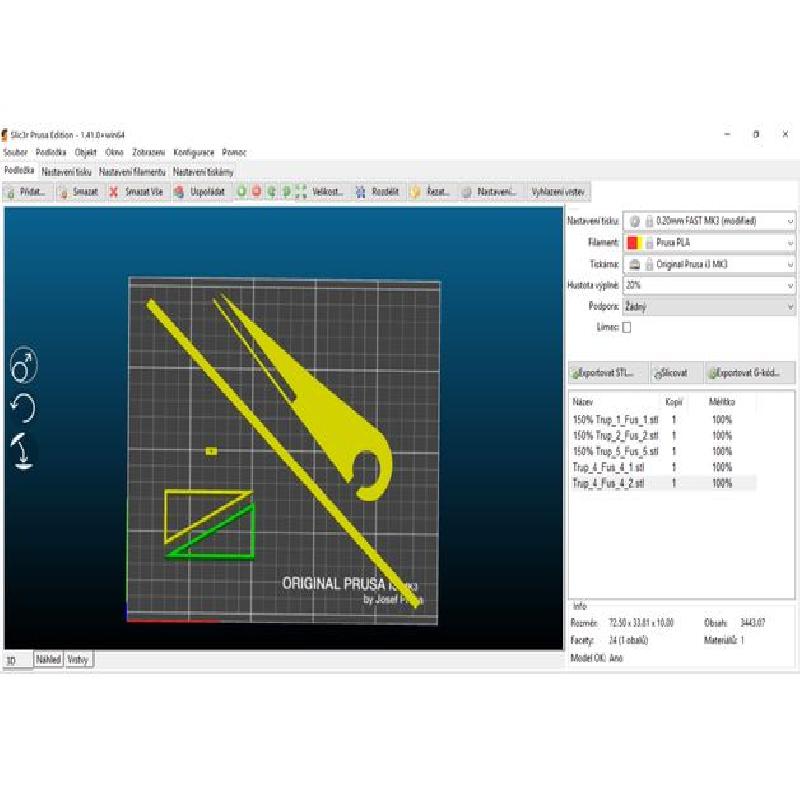Open the Konfigurace menu
The image size is (800, 800).
(194, 153)
